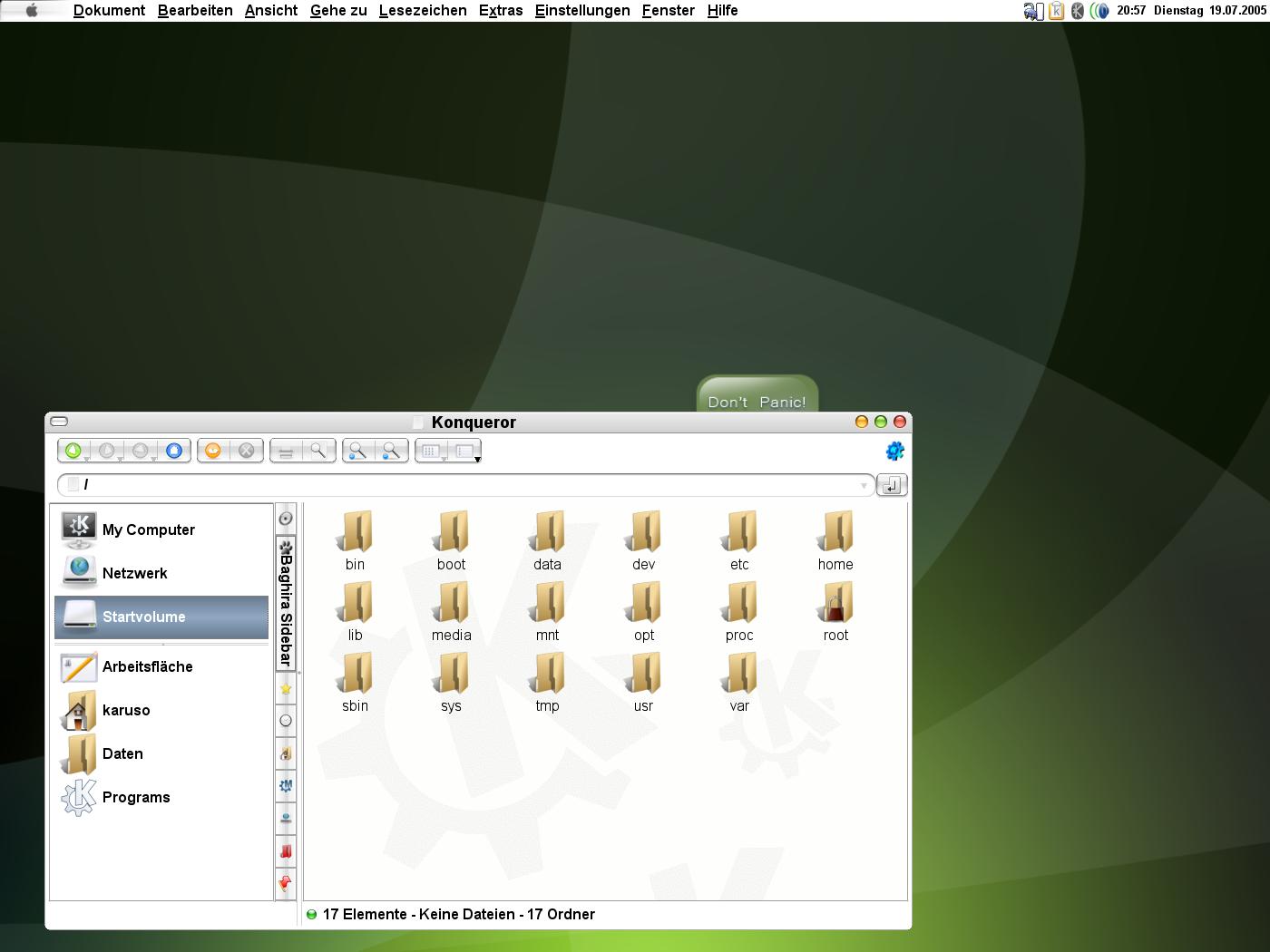Select the home folder icon
The height and width of the screenshot is (952, 1270).
pyautogui.click(x=835, y=532)
